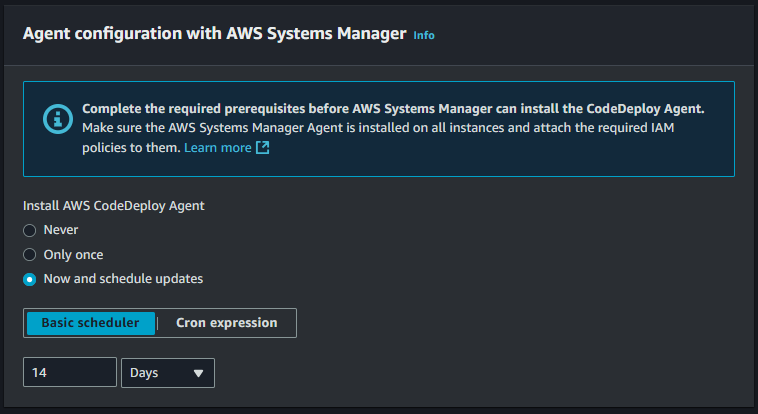Click the circled info icon in the alert
Viewport: 758px width, 414px height.
point(58,118)
